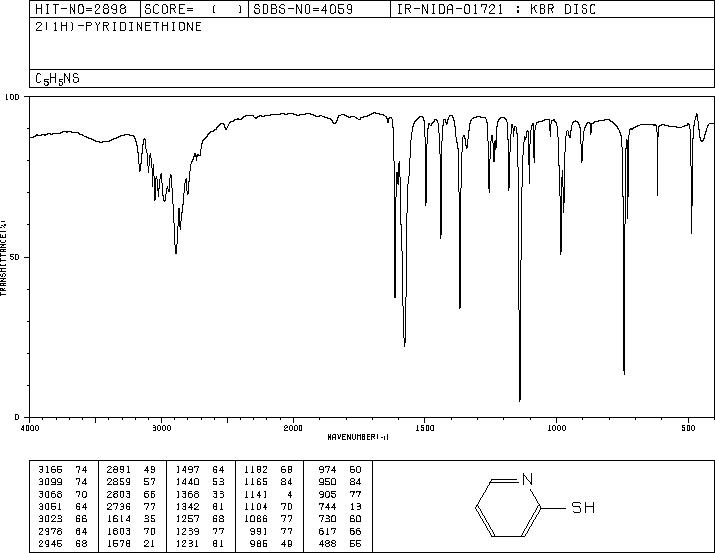Select peak table entry 744 13
Screen dimensions: 715x553
pyautogui.click(x=340, y=506)
